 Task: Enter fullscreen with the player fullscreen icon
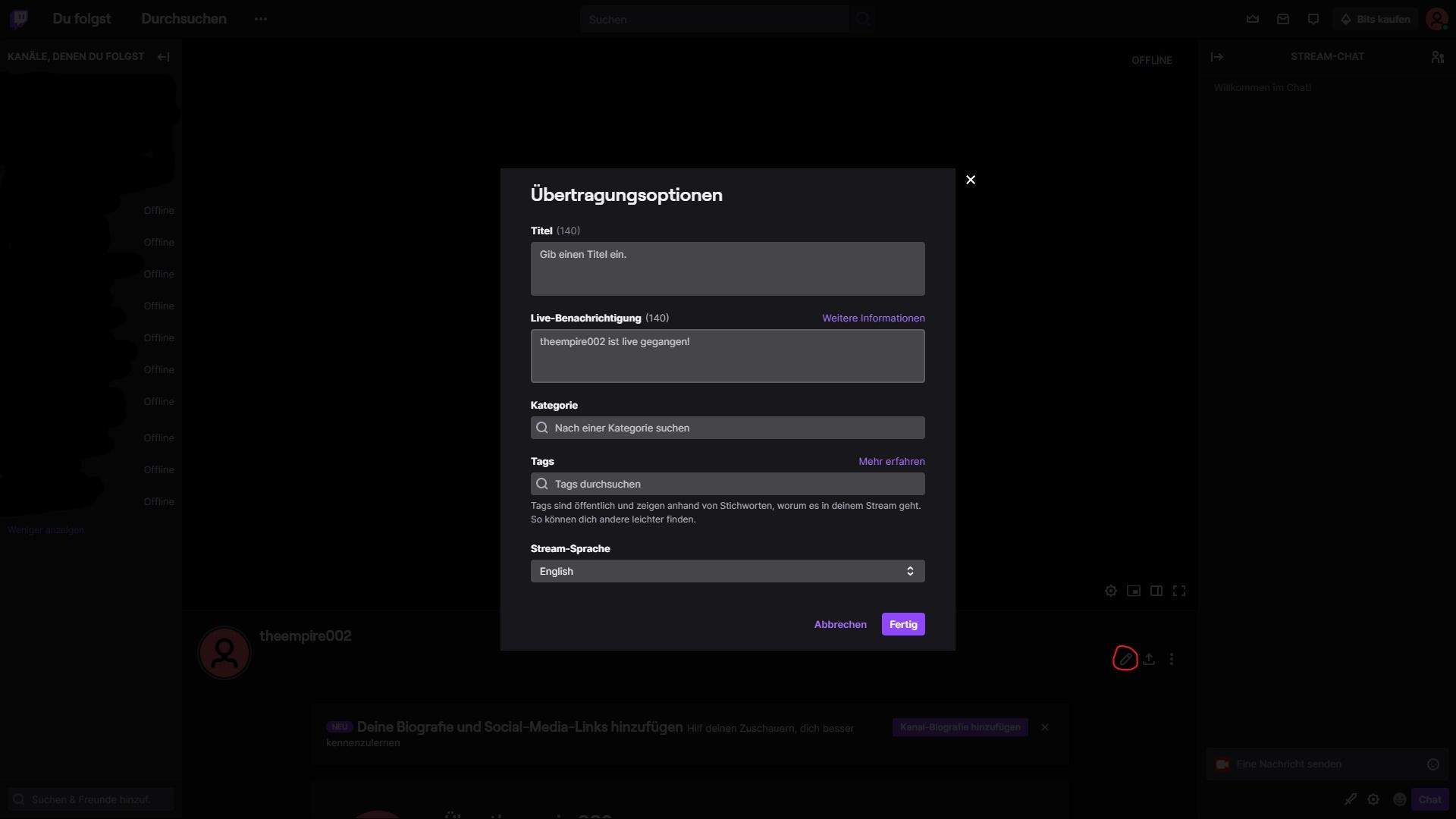click(x=1180, y=591)
